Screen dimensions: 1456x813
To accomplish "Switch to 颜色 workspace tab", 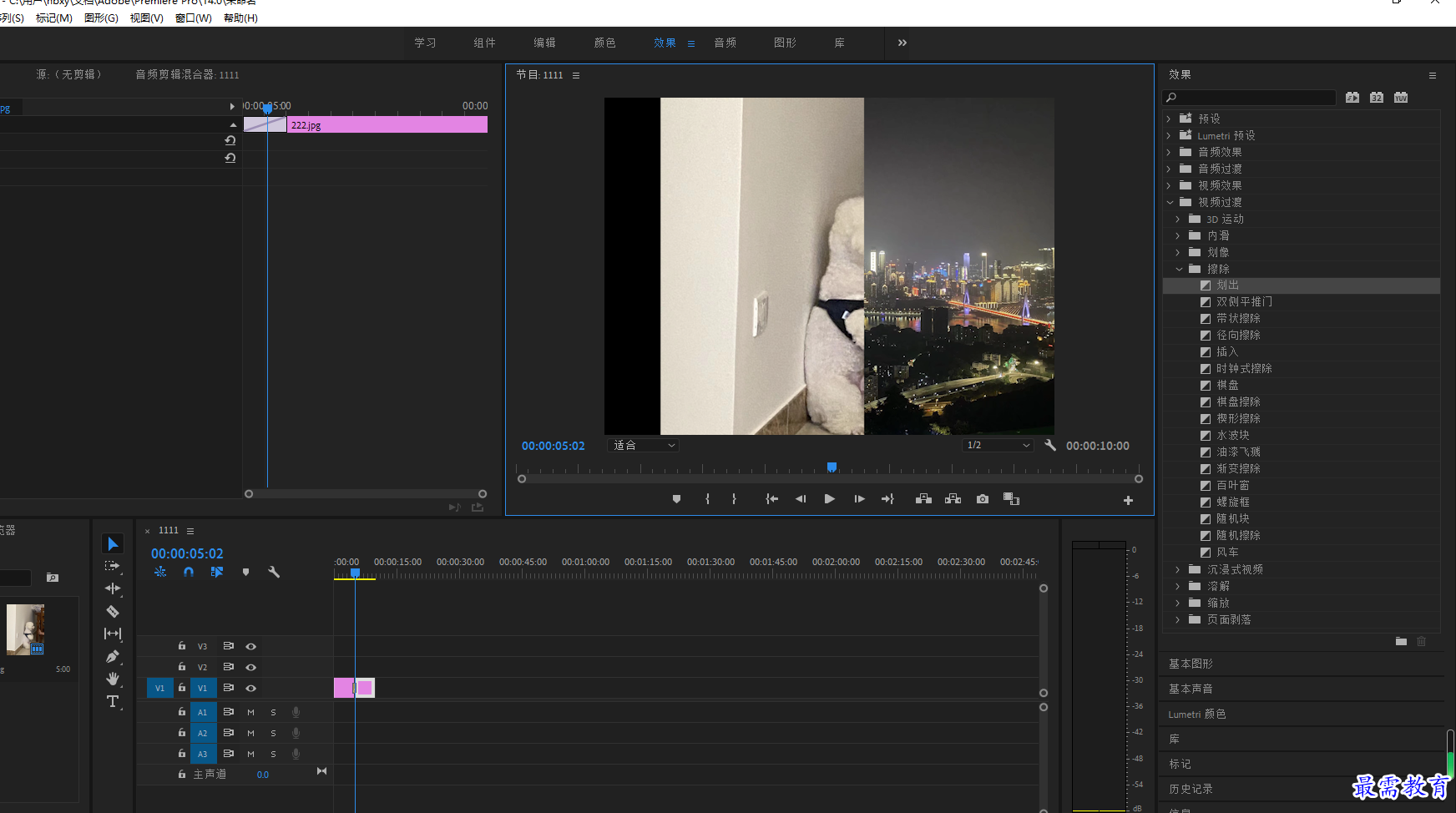I will click(x=604, y=43).
